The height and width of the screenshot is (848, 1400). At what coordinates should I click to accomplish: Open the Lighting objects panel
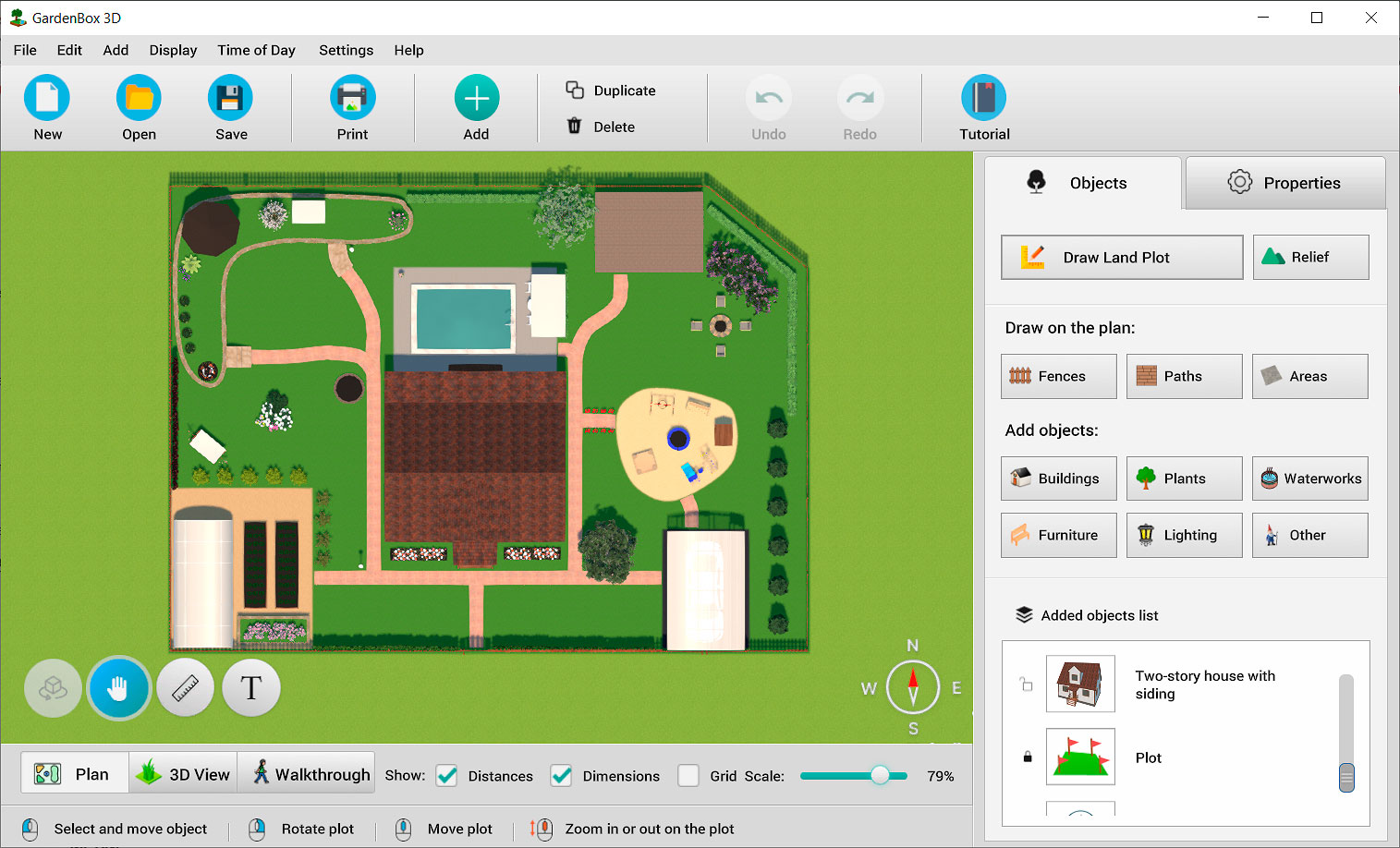click(1184, 535)
